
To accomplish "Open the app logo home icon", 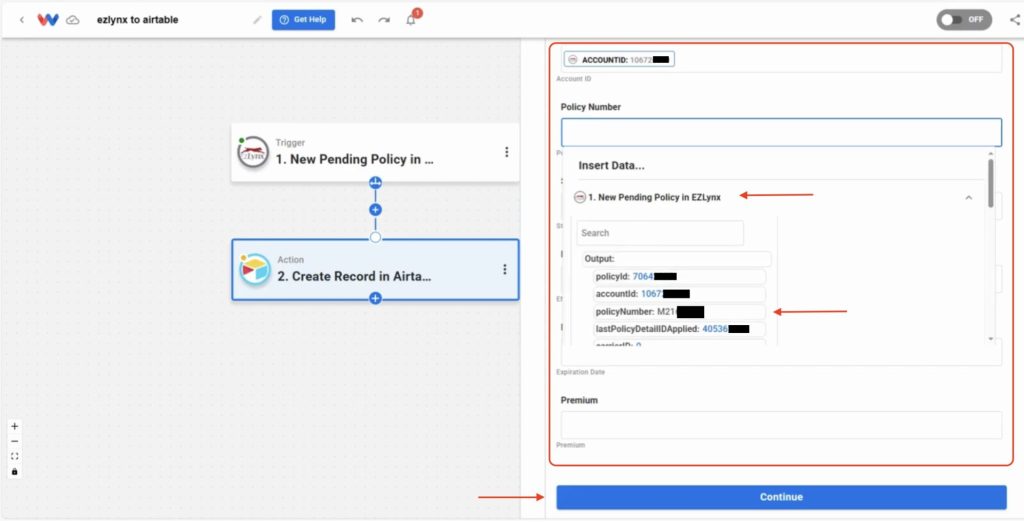I will 48,20.
